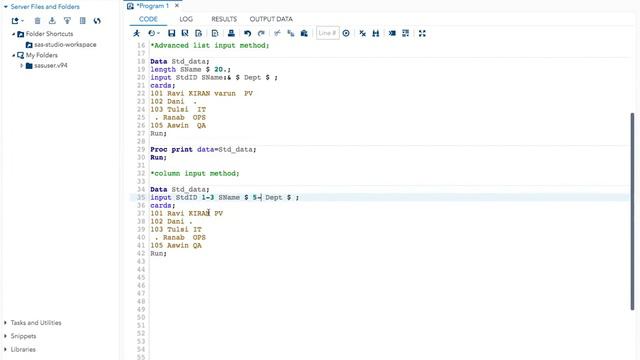Viewport: 640px width, 360px height.
Task: Click line 42 'Run;'
Action: click(158, 253)
